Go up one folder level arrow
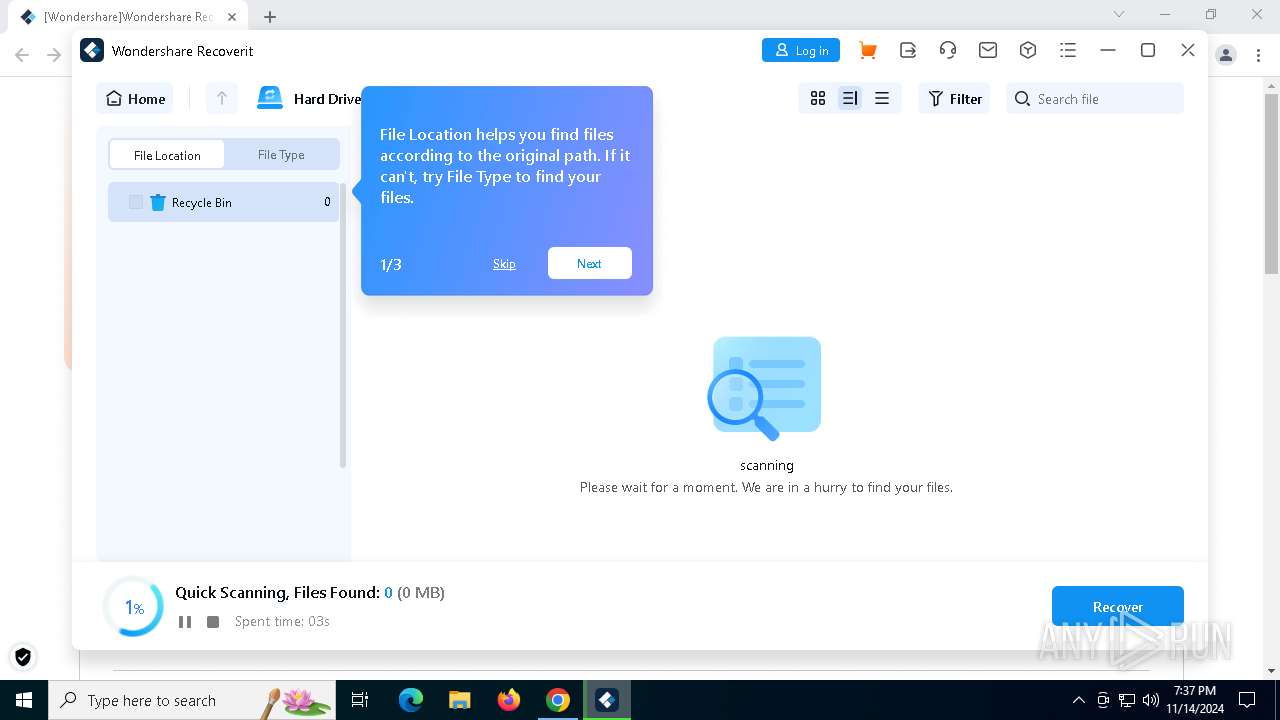Viewport: 1280px width, 720px height. click(x=222, y=98)
